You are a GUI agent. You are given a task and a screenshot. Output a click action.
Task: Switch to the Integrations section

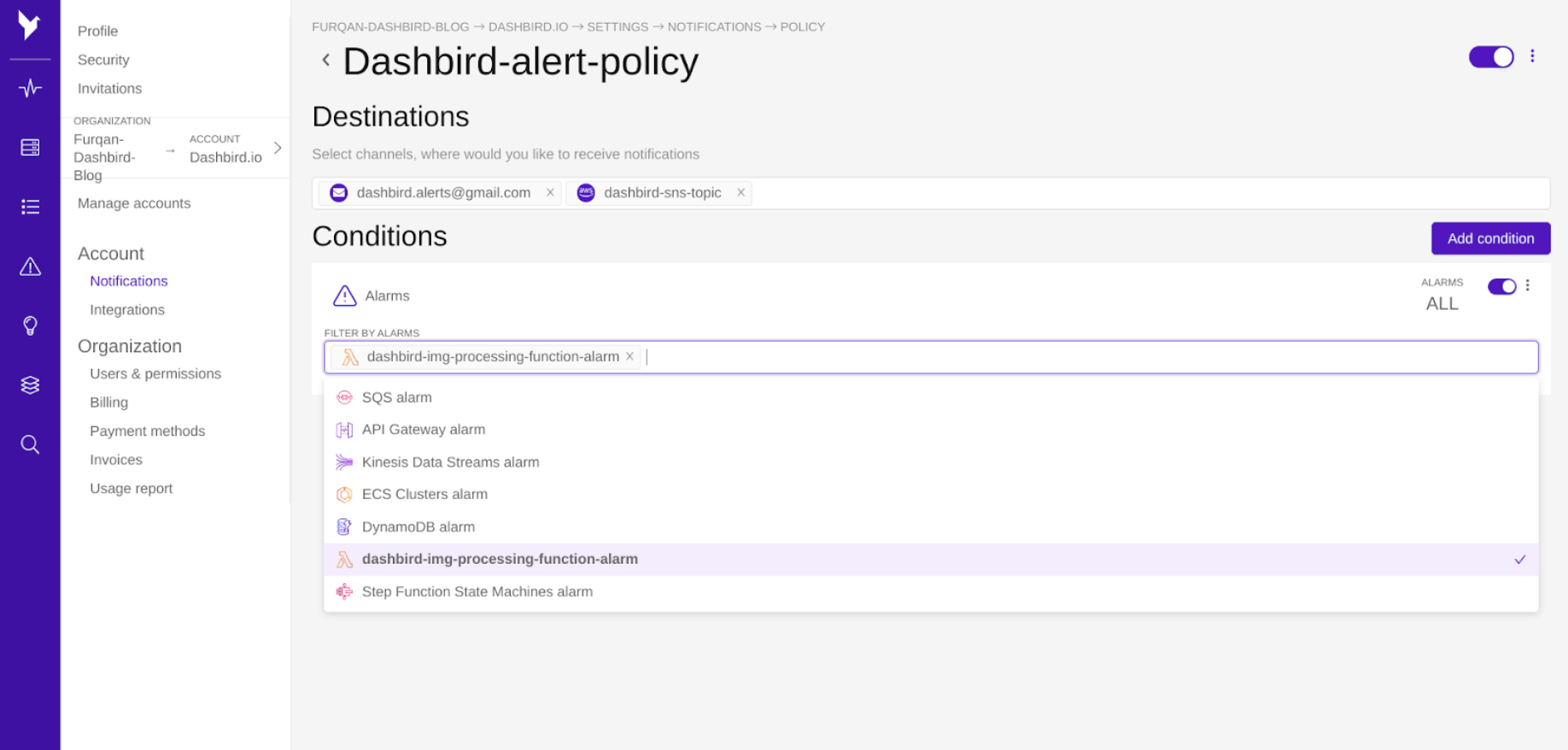tap(126, 309)
